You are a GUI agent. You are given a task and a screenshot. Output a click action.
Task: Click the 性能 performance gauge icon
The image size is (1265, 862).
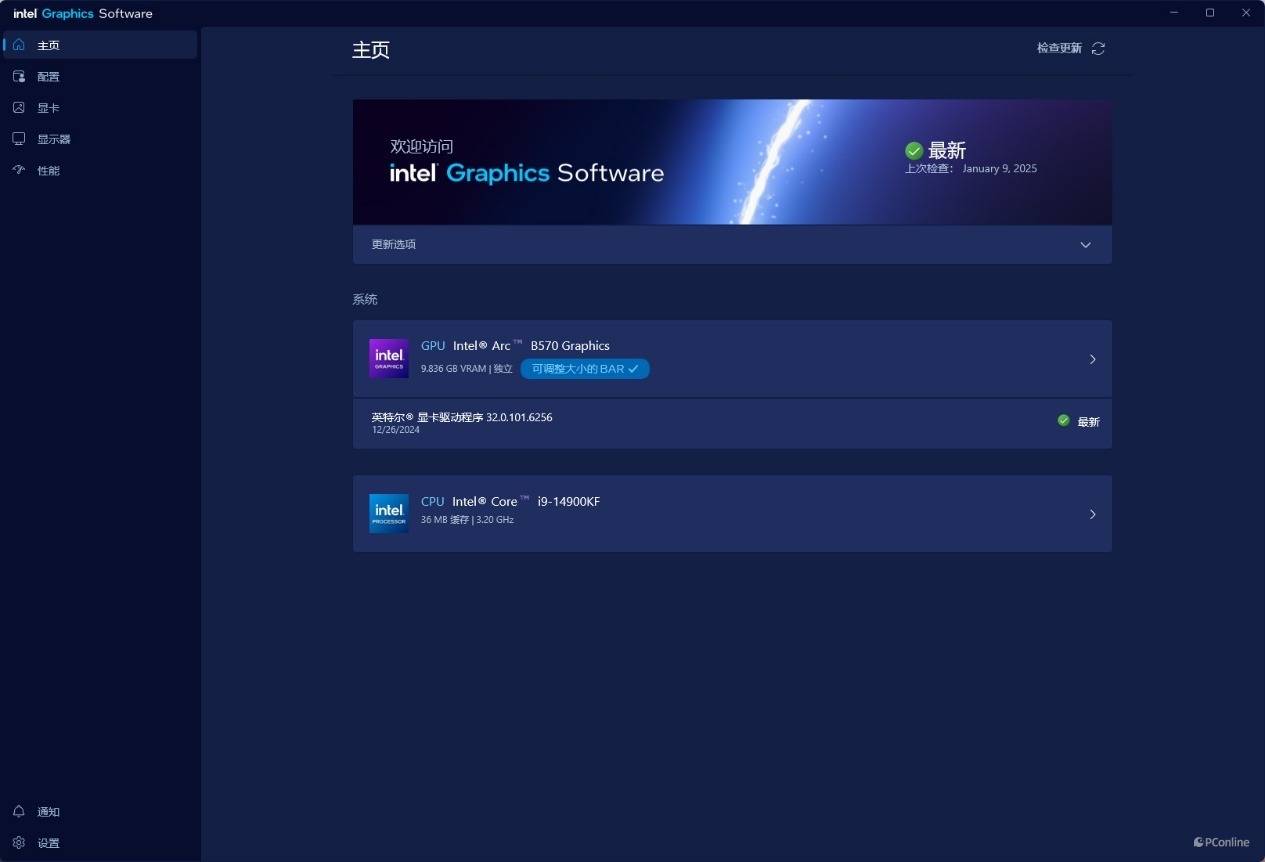pos(18,170)
